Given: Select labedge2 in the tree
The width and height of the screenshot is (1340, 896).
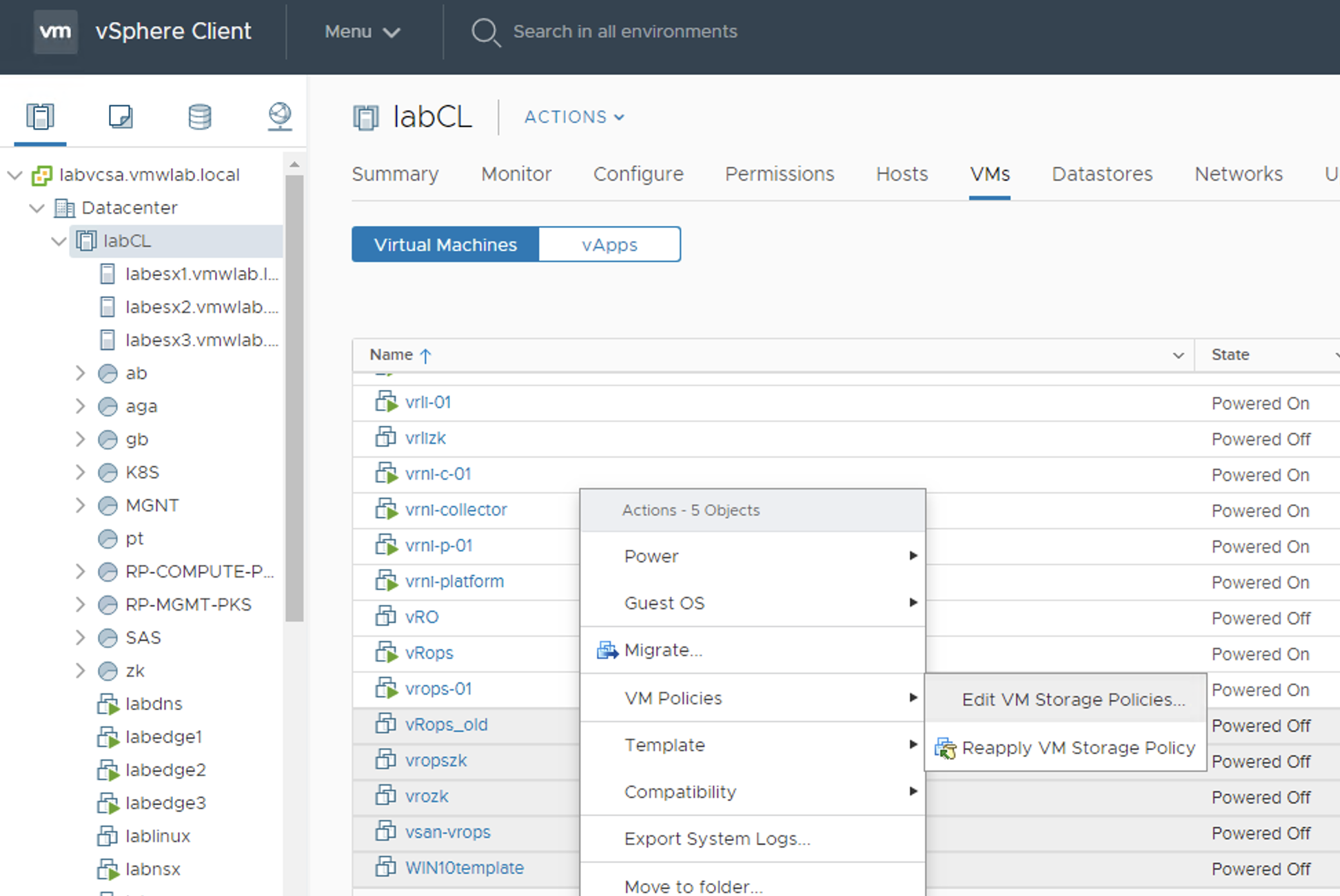Looking at the screenshot, I should [x=165, y=770].
